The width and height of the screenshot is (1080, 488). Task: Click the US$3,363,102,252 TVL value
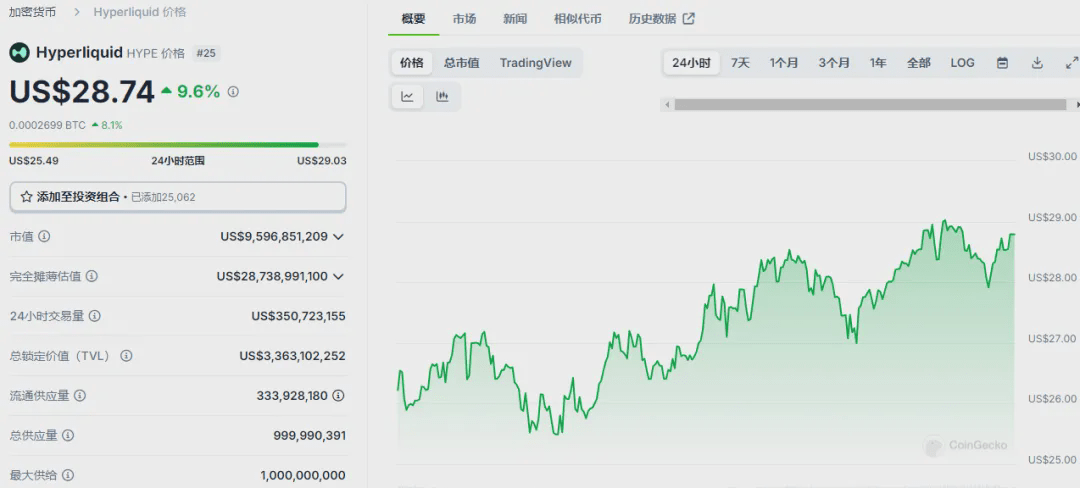(293, 356)
